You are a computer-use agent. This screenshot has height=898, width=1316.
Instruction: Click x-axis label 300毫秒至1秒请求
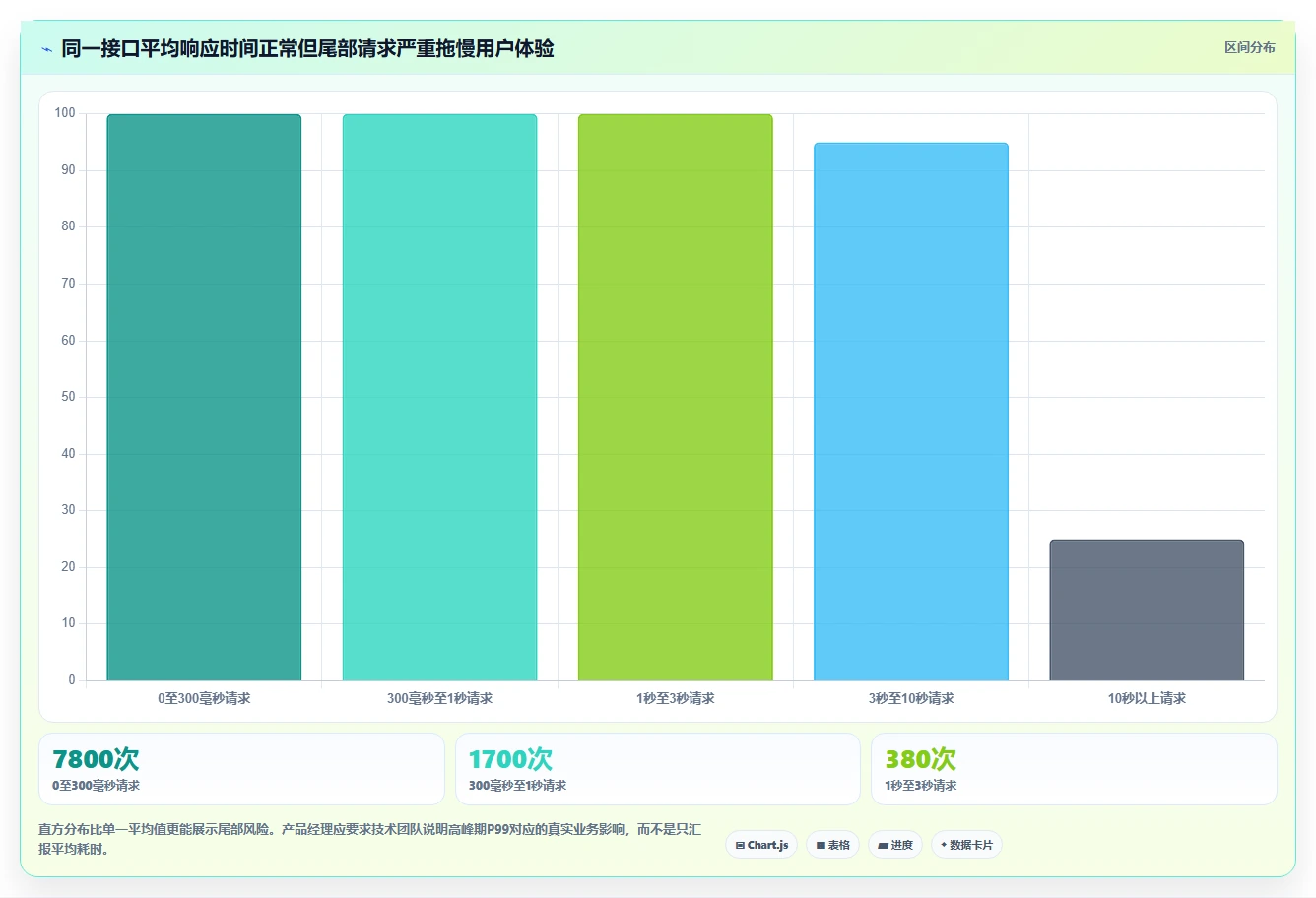(x=439, y=698)
